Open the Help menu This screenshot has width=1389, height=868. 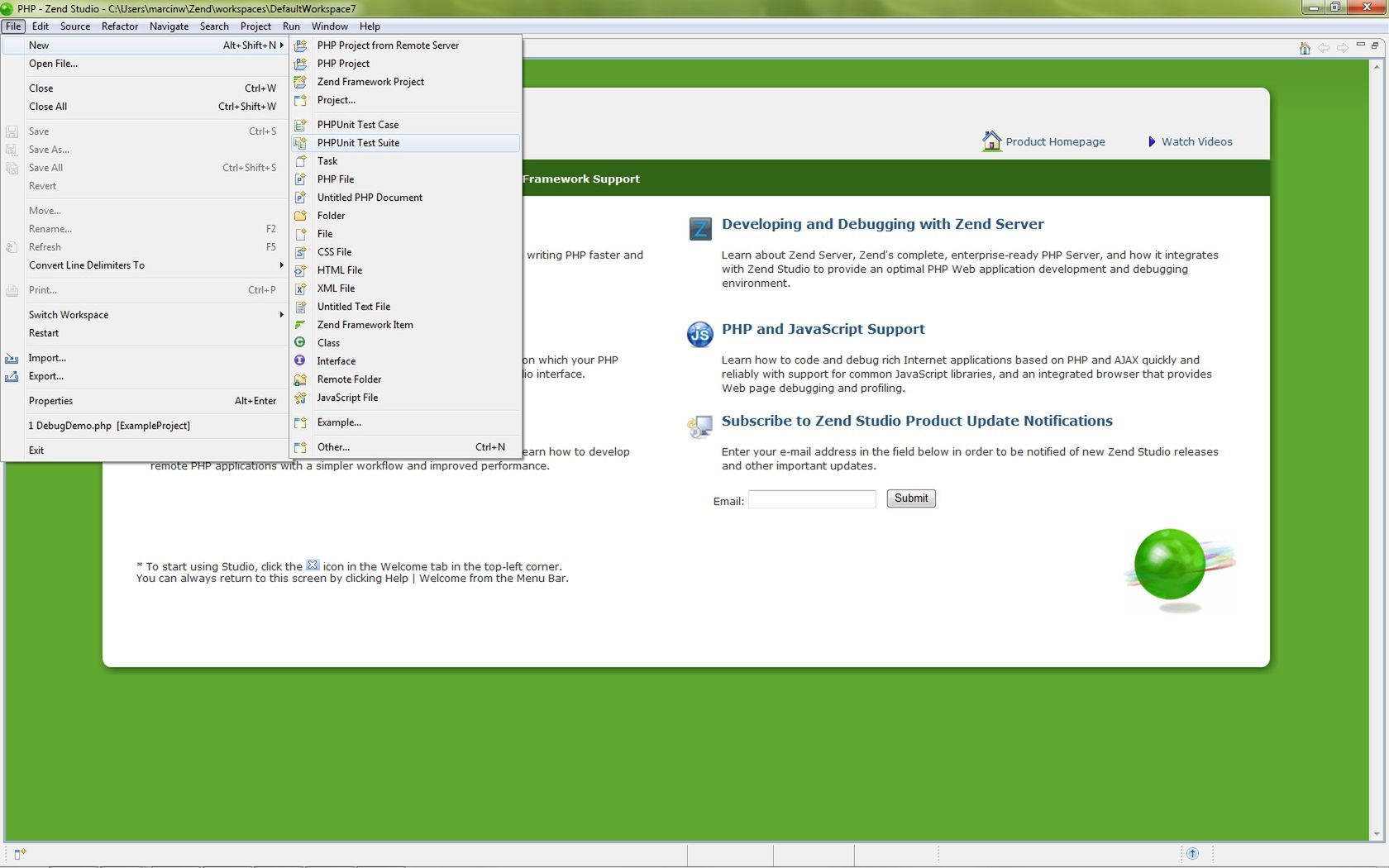point(370,26)
